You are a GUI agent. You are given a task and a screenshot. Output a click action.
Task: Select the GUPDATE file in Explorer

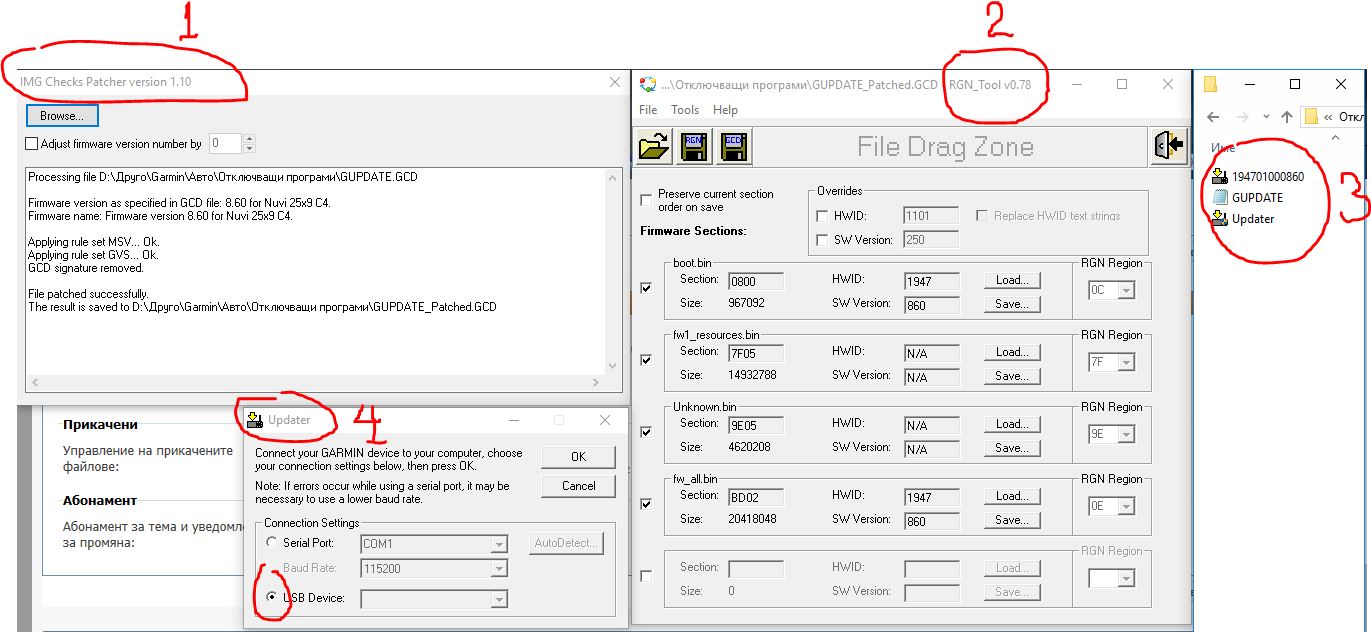coord(1219,198)
